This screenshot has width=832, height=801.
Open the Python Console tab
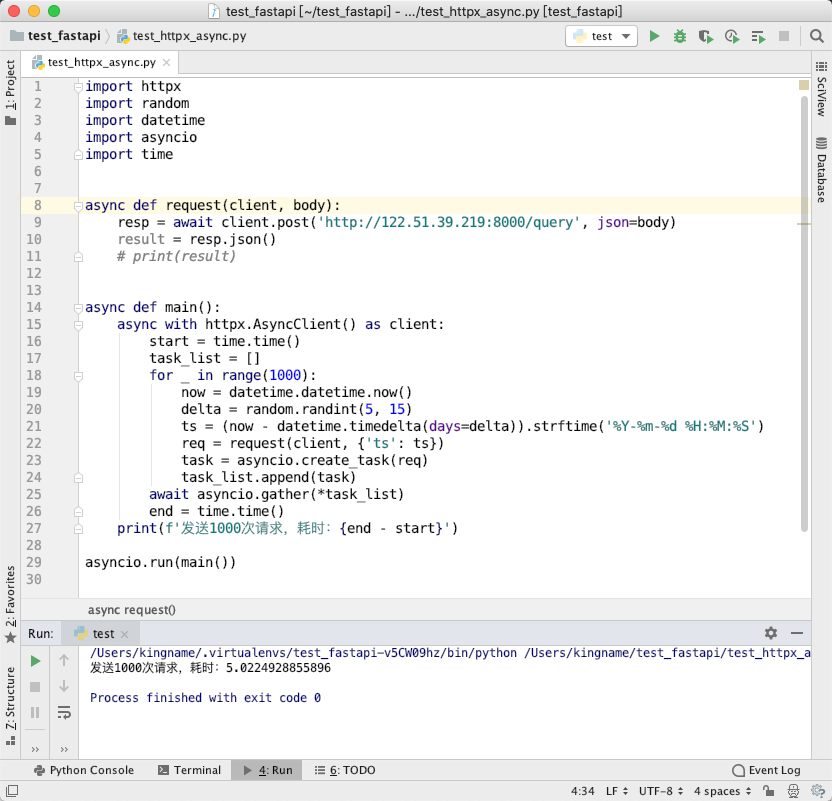point(83,770)
